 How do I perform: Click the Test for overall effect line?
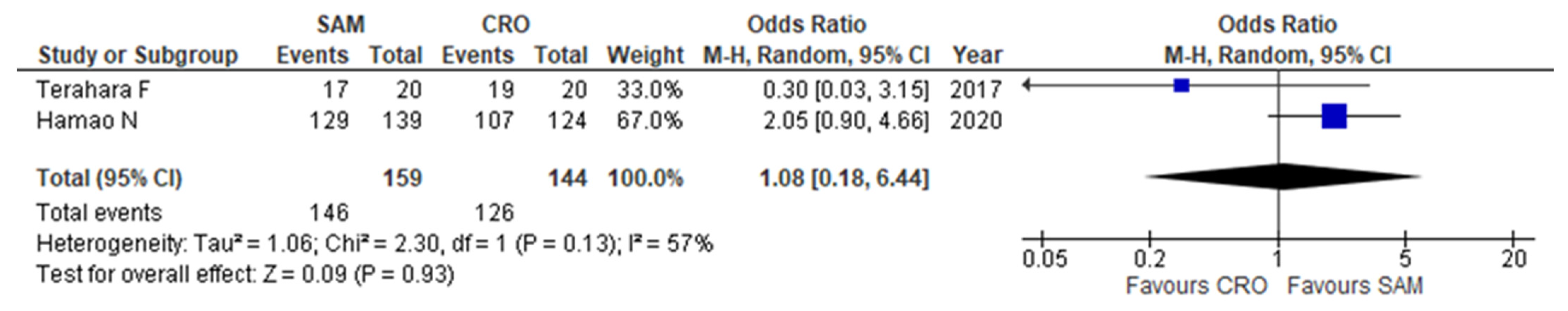[x=245, y=275]
